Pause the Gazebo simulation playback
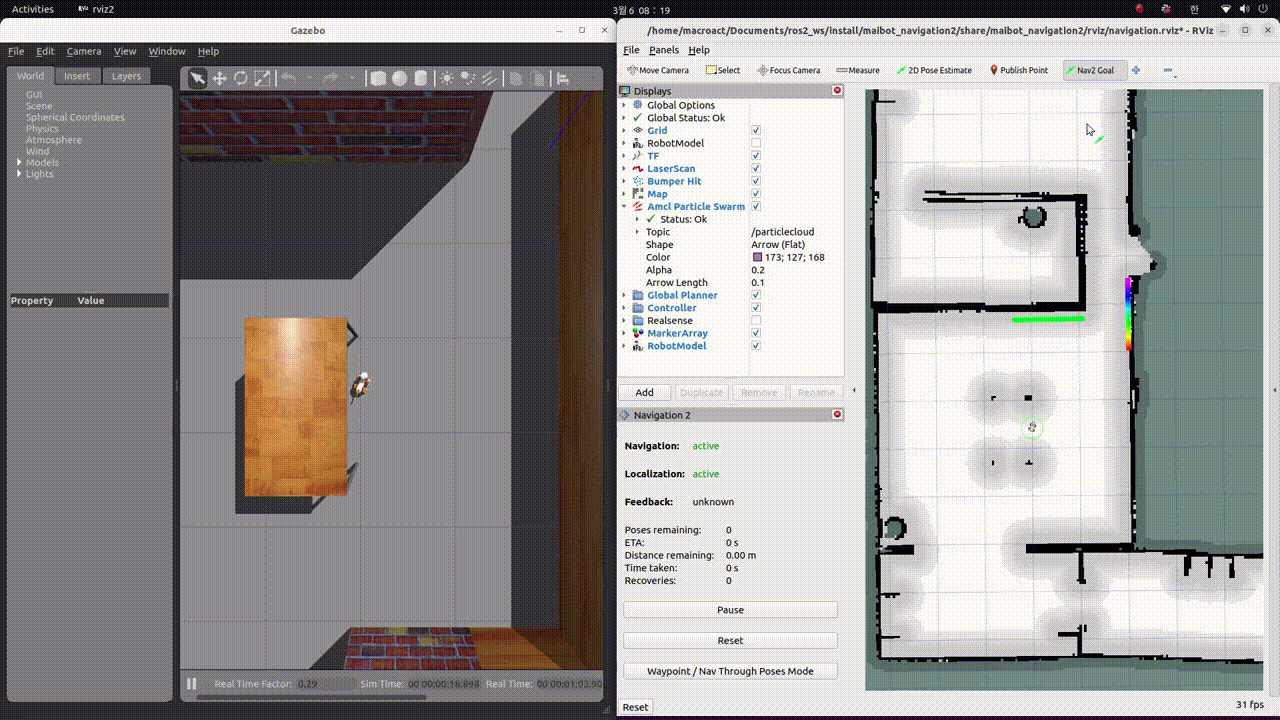Image resolution: width=1280 pixels, height=720 pixels. [191, 684]
